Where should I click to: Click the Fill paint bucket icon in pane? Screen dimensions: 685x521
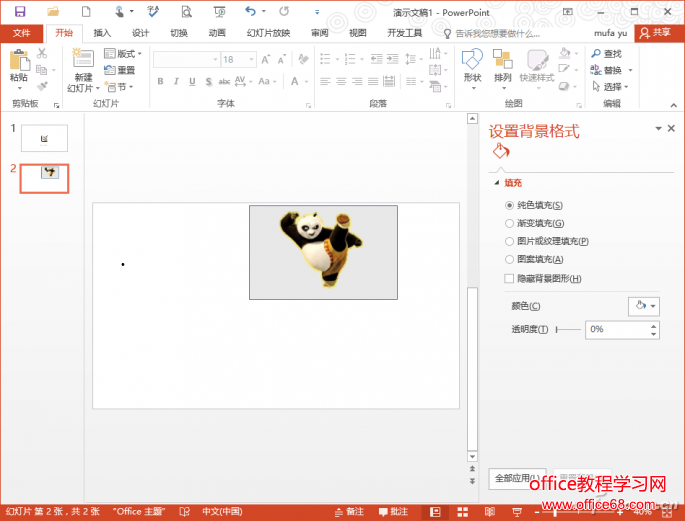coord(500,152)
